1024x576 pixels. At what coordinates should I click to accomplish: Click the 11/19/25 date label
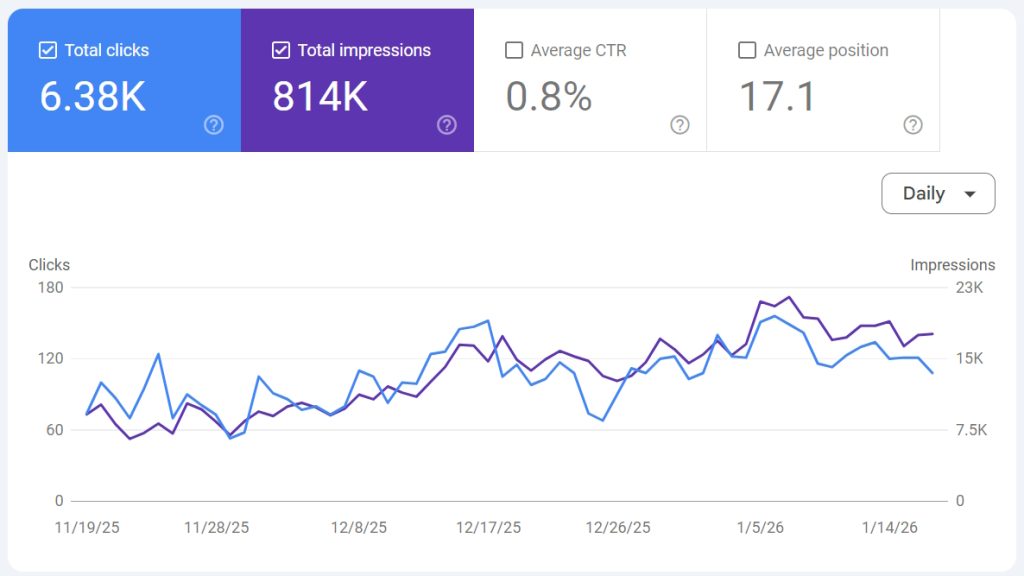(87, 527)
